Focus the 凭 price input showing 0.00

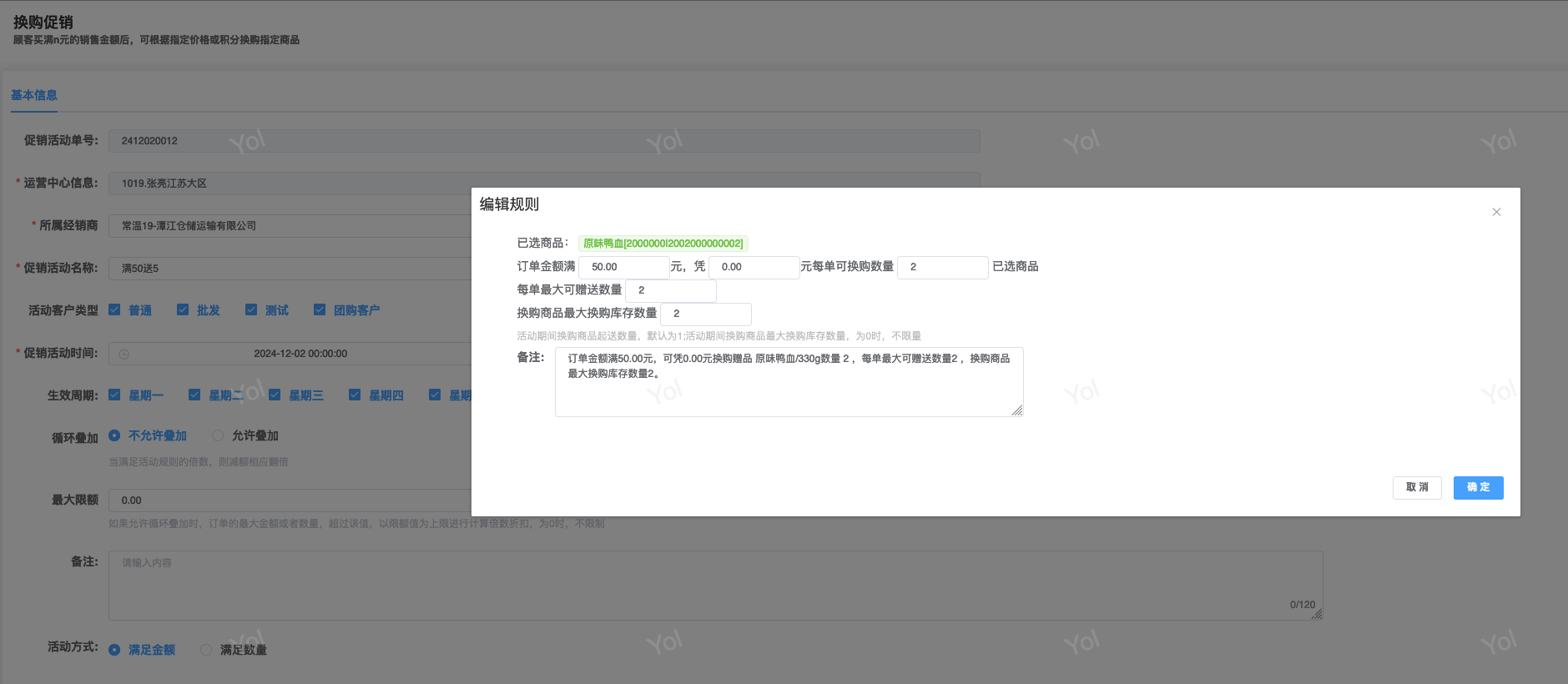click(x=754, y=267)
